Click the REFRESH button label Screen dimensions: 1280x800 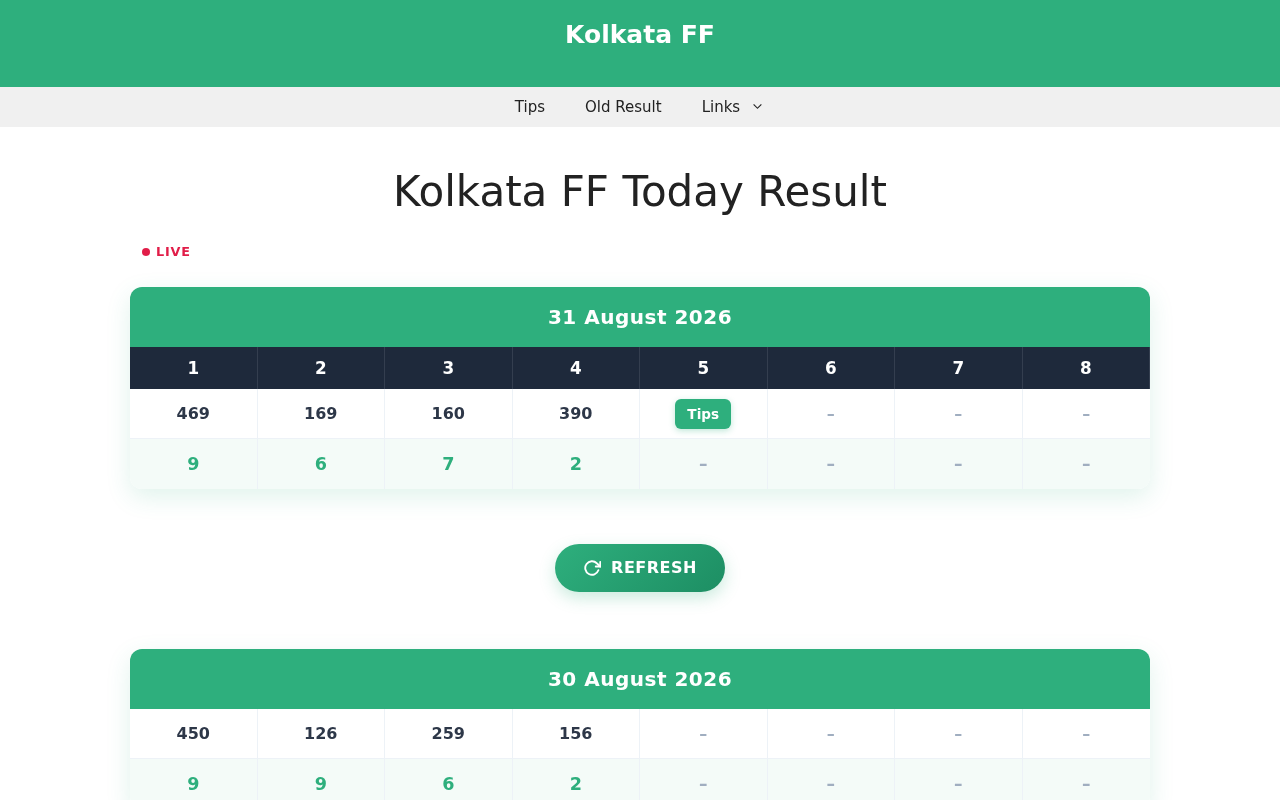pyautogui.click(x=654, y=568)
